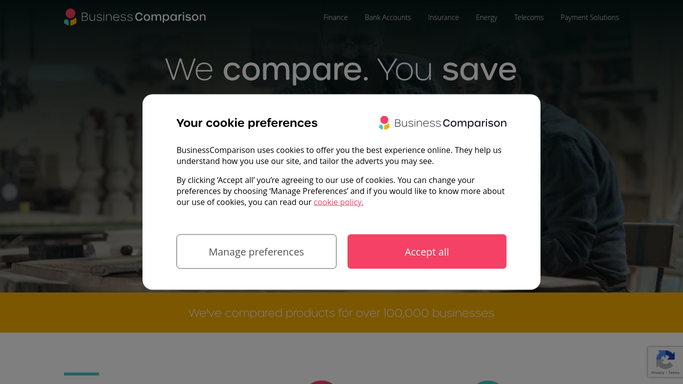This screenshot has width=683, height=384.
Task: Click the BusinessComparison header logo text
Action: click(143, 17)
